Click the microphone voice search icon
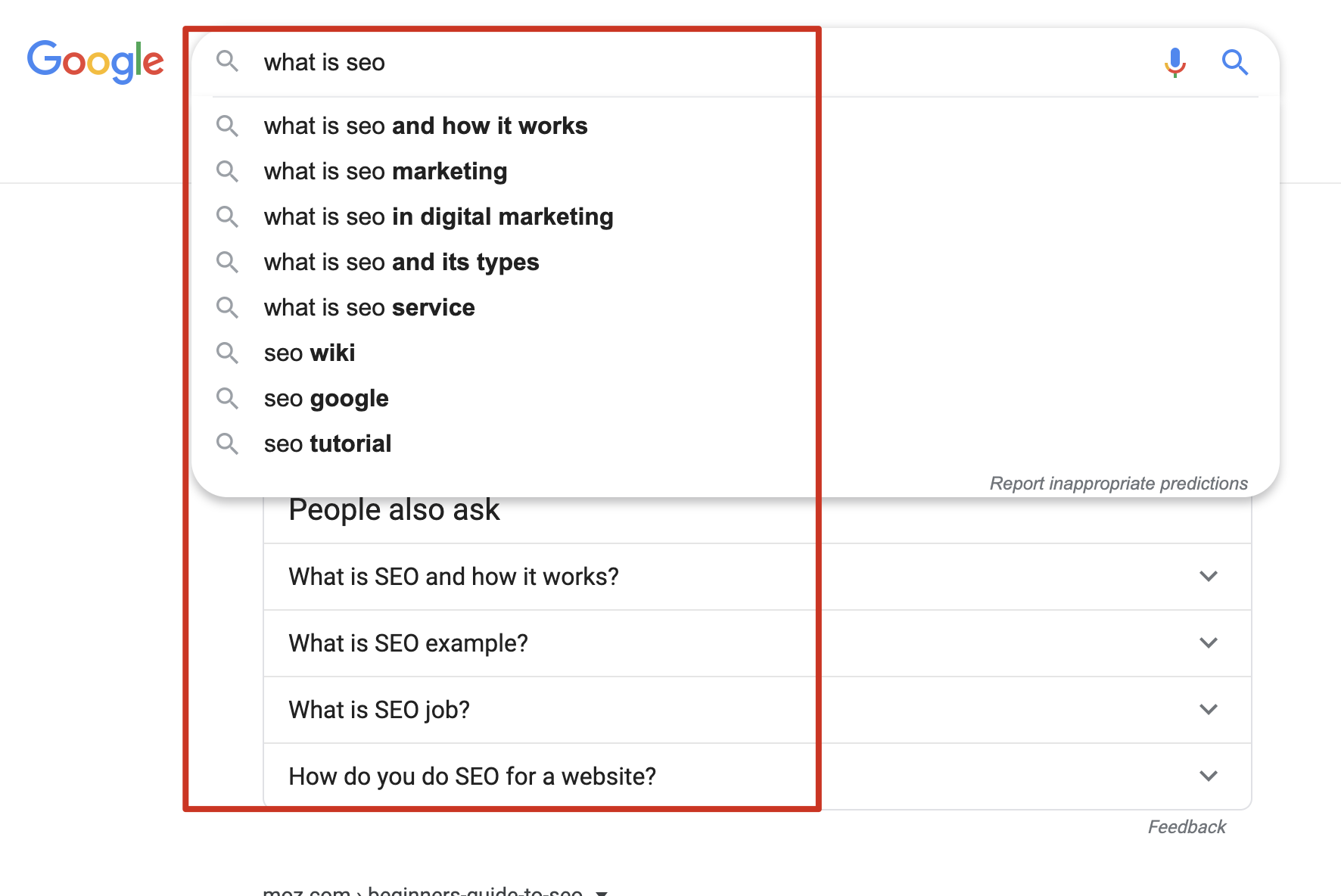This screenshot has height=896, width=1341. point(1175,62)
